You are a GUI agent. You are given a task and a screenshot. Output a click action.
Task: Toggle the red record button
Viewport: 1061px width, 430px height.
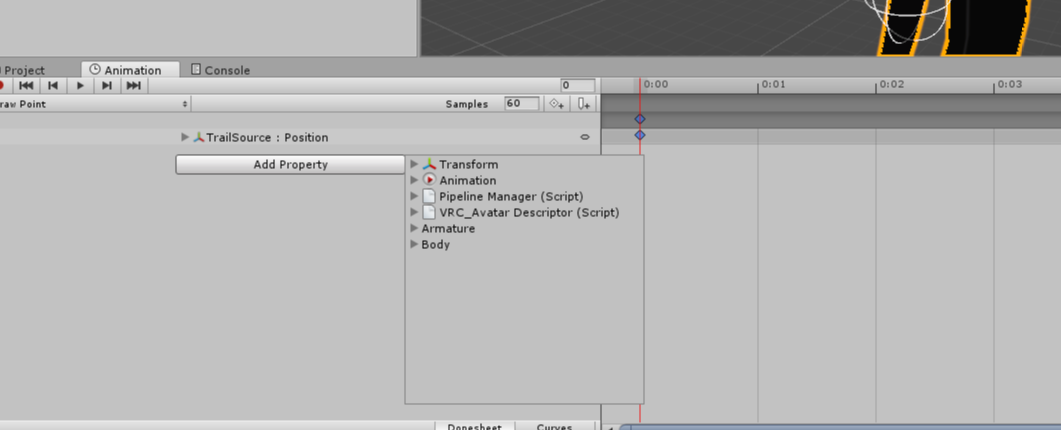pos(3,85)
